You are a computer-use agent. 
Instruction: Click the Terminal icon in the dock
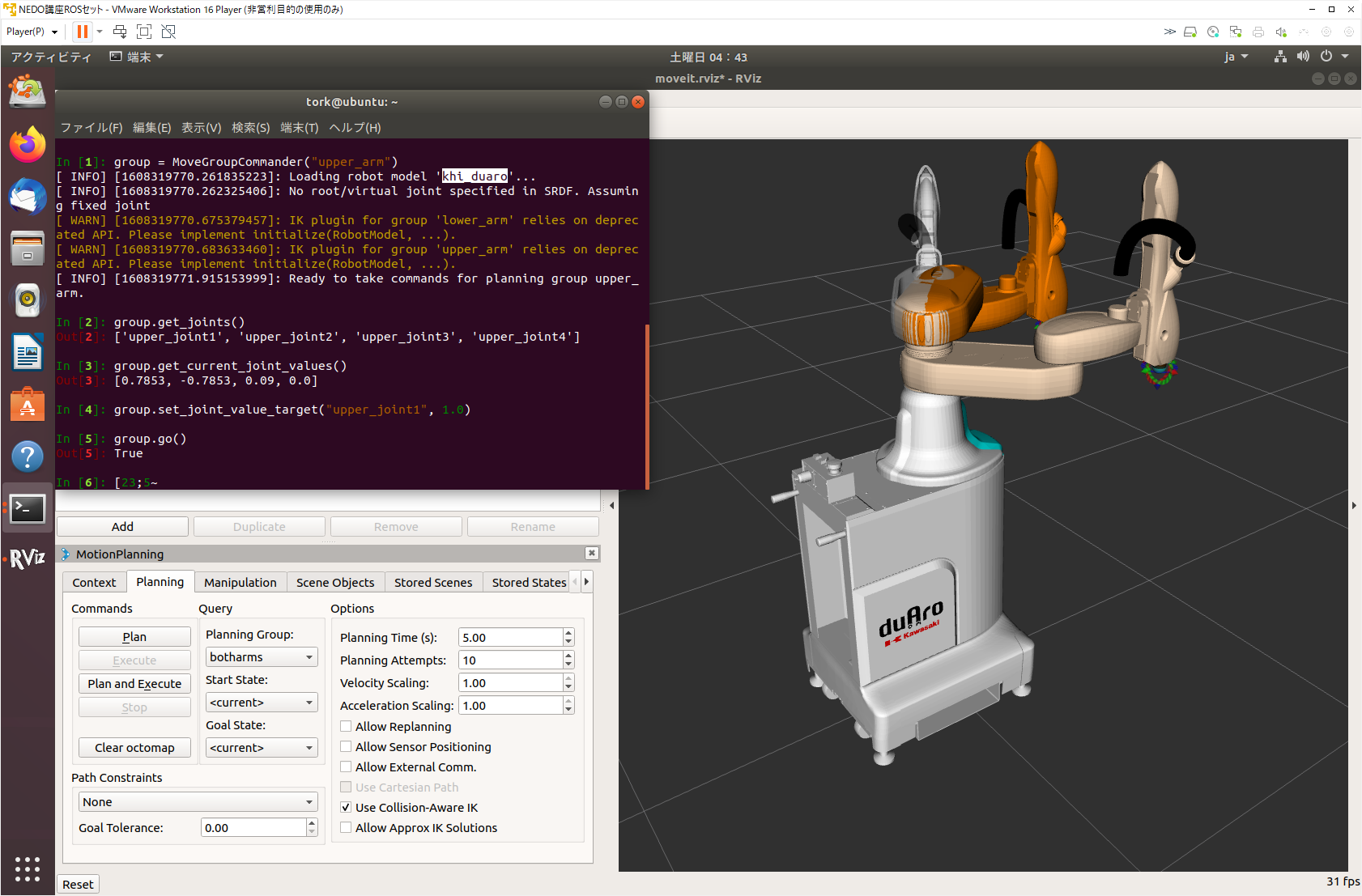28,508
